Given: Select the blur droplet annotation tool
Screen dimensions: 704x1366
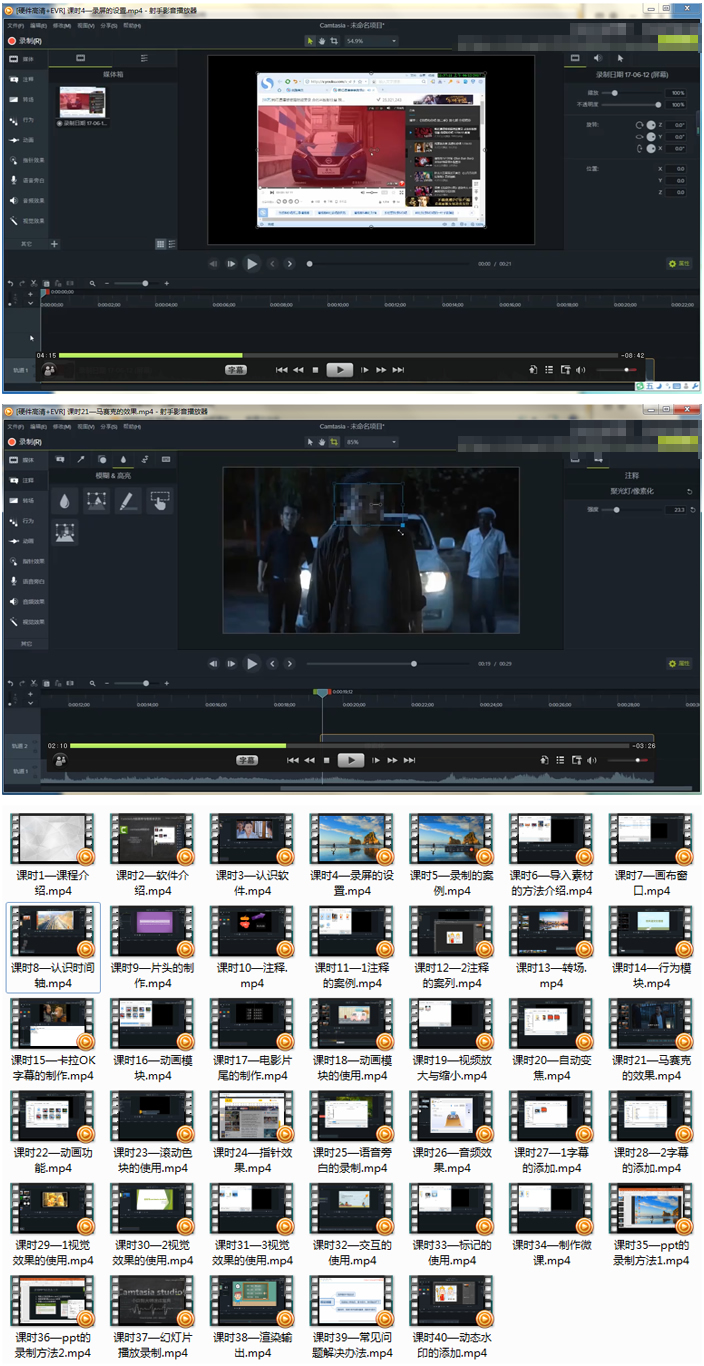Looking at the screenshot, I should (65, 501).
